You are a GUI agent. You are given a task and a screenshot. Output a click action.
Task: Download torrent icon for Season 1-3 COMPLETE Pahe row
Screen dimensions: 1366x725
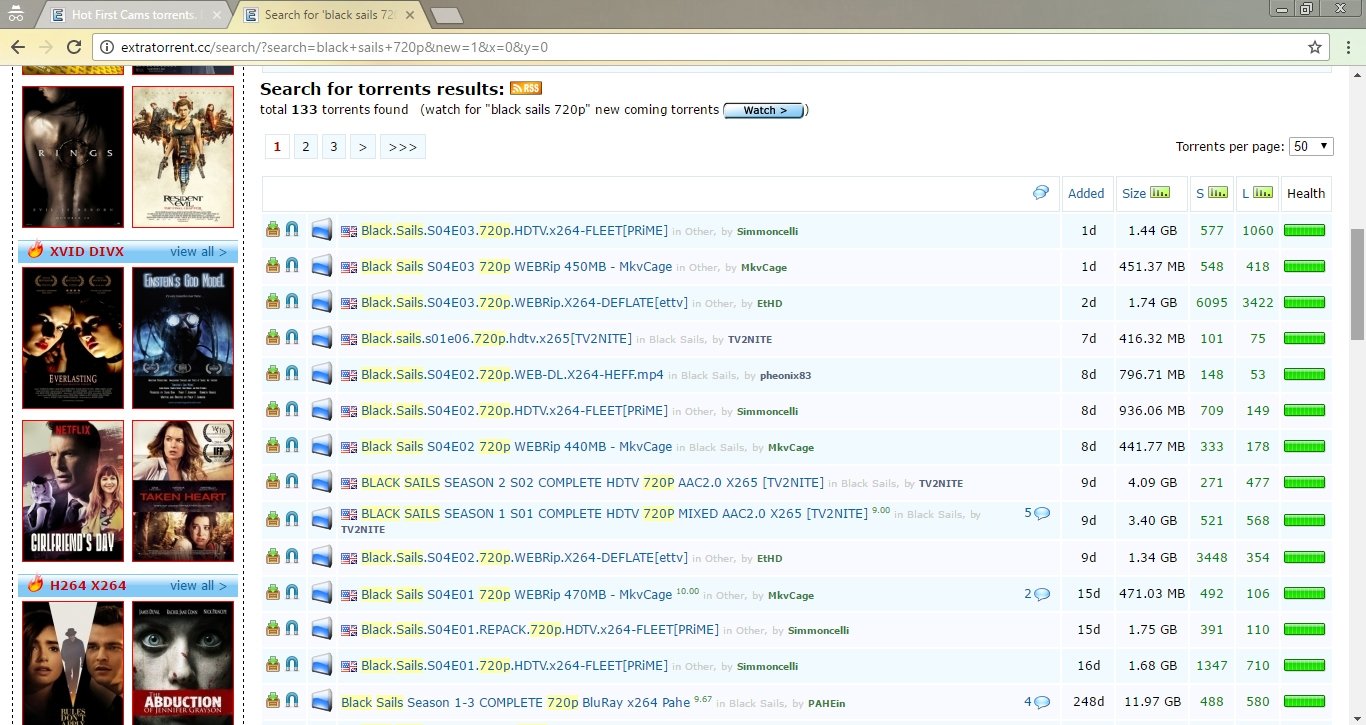click(x=272, y=702)
